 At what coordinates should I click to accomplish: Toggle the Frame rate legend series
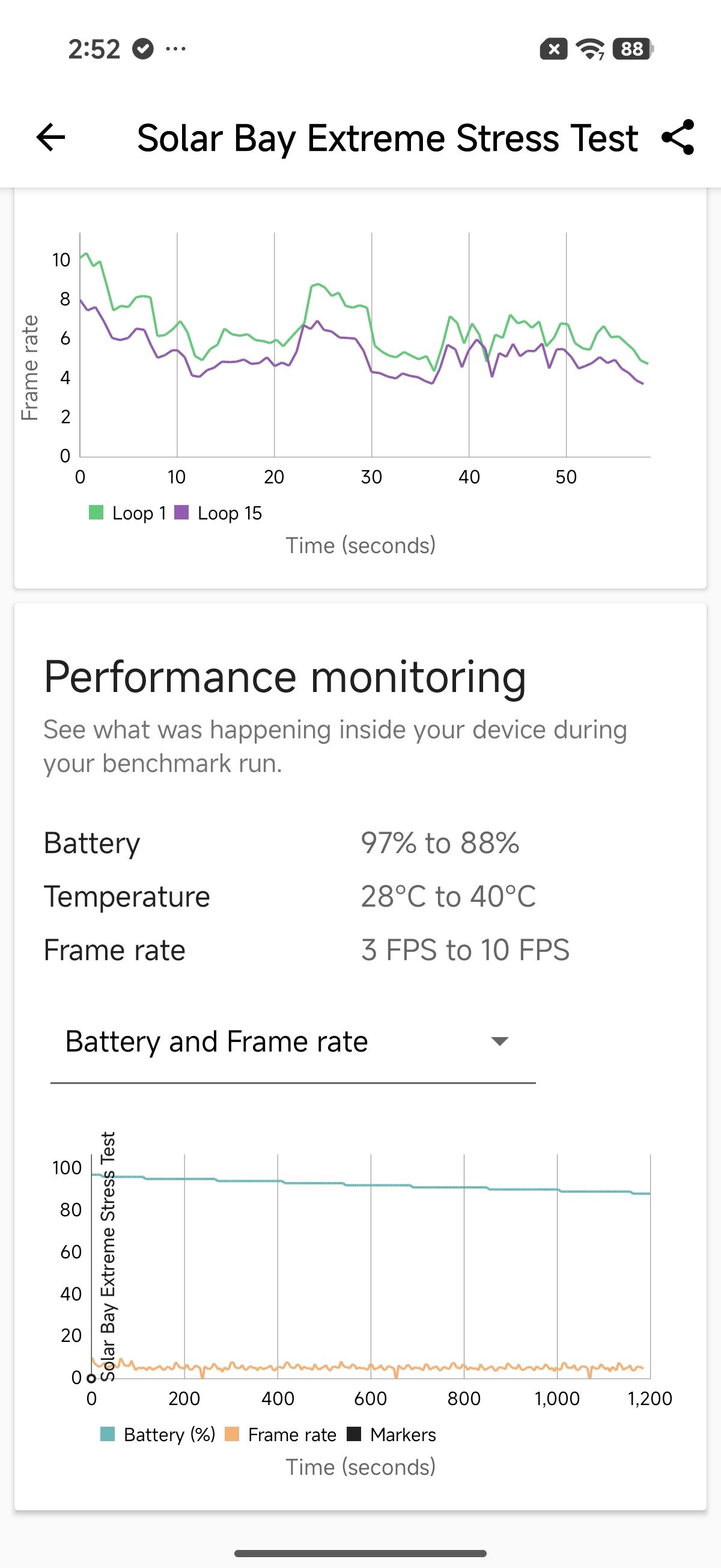point(281,1435)
